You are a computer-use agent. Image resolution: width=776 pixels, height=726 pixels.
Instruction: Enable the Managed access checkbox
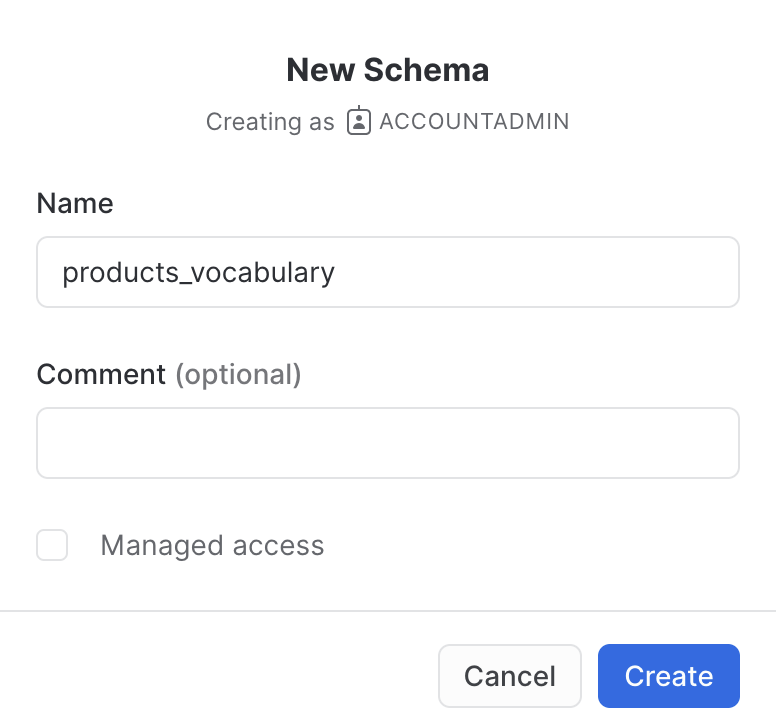[52, 545]
